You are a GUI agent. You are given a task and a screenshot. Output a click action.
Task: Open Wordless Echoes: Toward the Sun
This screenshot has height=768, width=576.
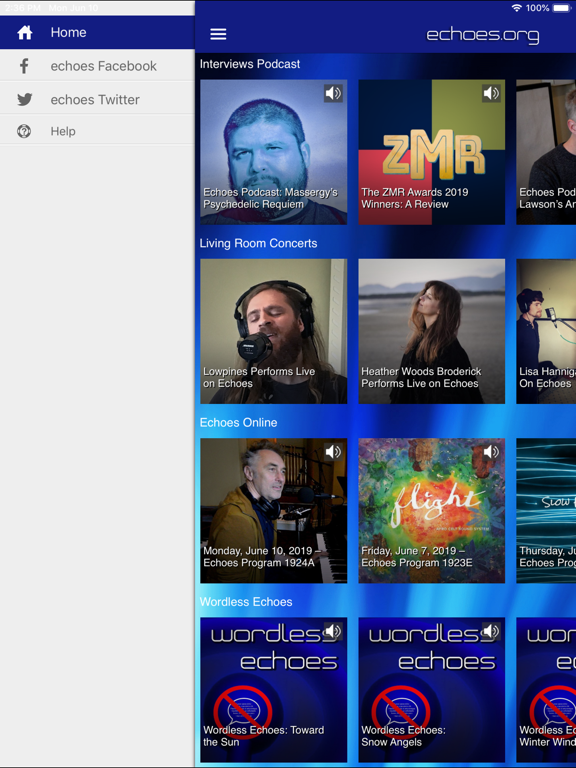point(274,690)
